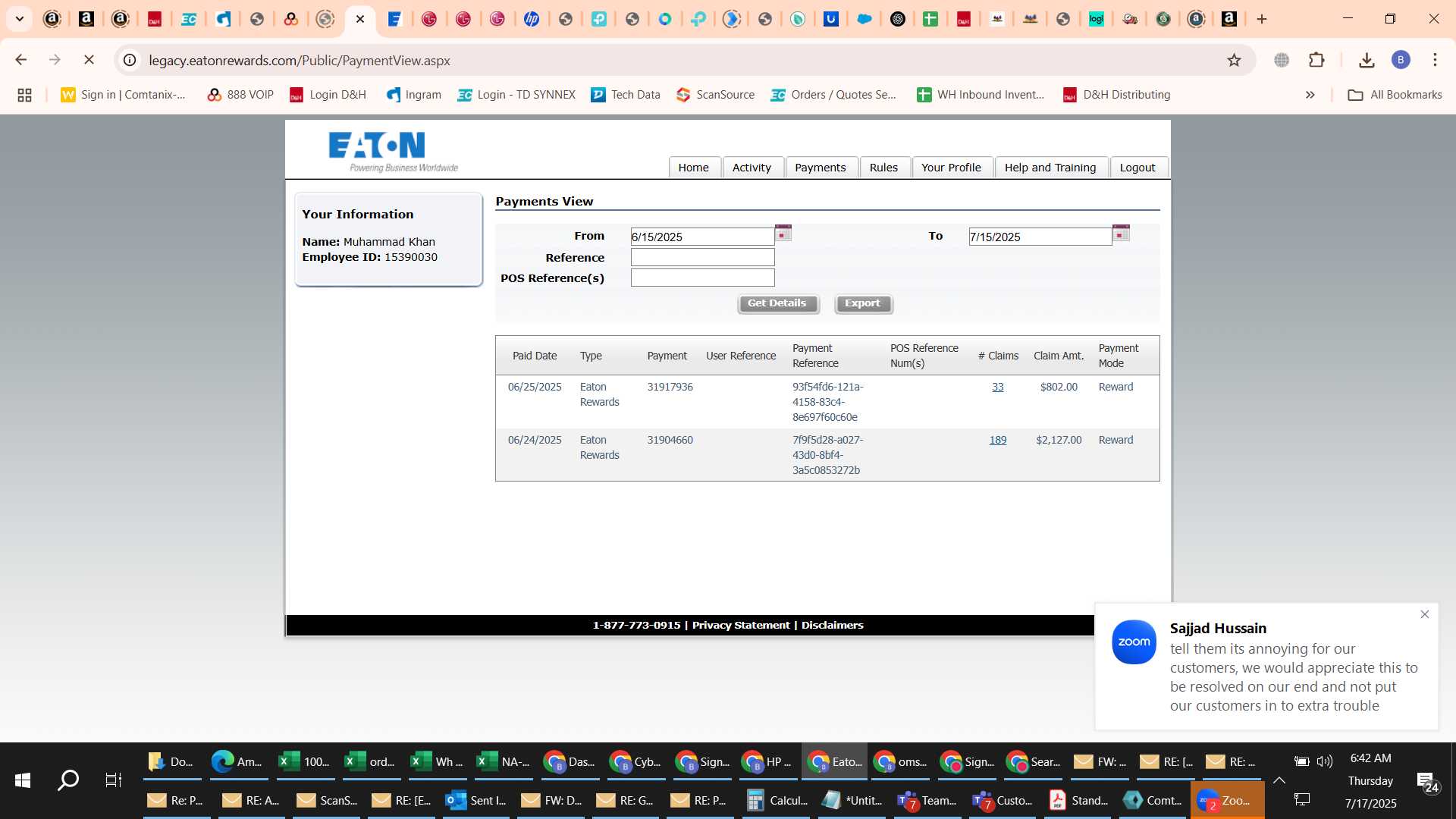Click the Get Details button
This screenshot has height=819, width=1456.
[x=778, y=303]
